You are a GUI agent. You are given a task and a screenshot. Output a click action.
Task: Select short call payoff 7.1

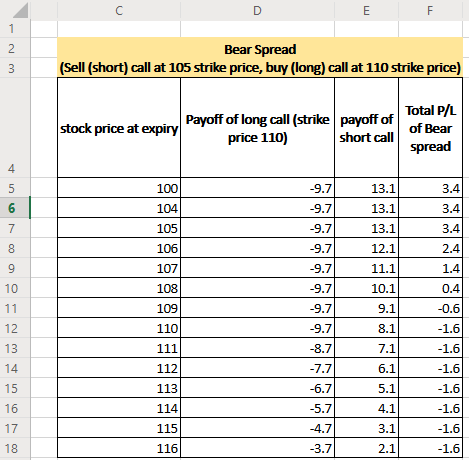coord(366,348)
